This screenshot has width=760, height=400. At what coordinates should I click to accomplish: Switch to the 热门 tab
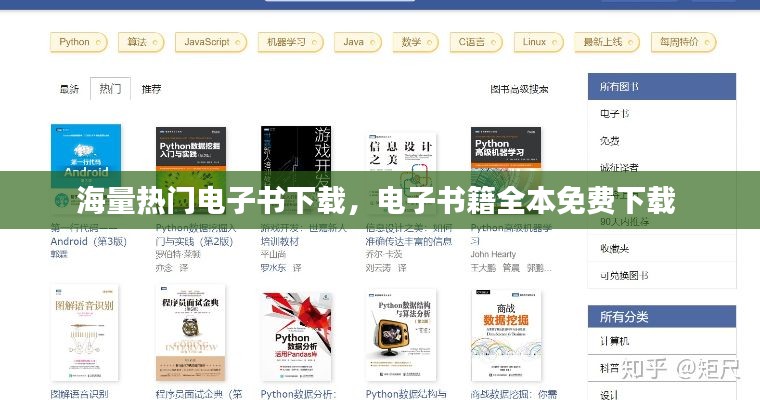coord(109,89)
